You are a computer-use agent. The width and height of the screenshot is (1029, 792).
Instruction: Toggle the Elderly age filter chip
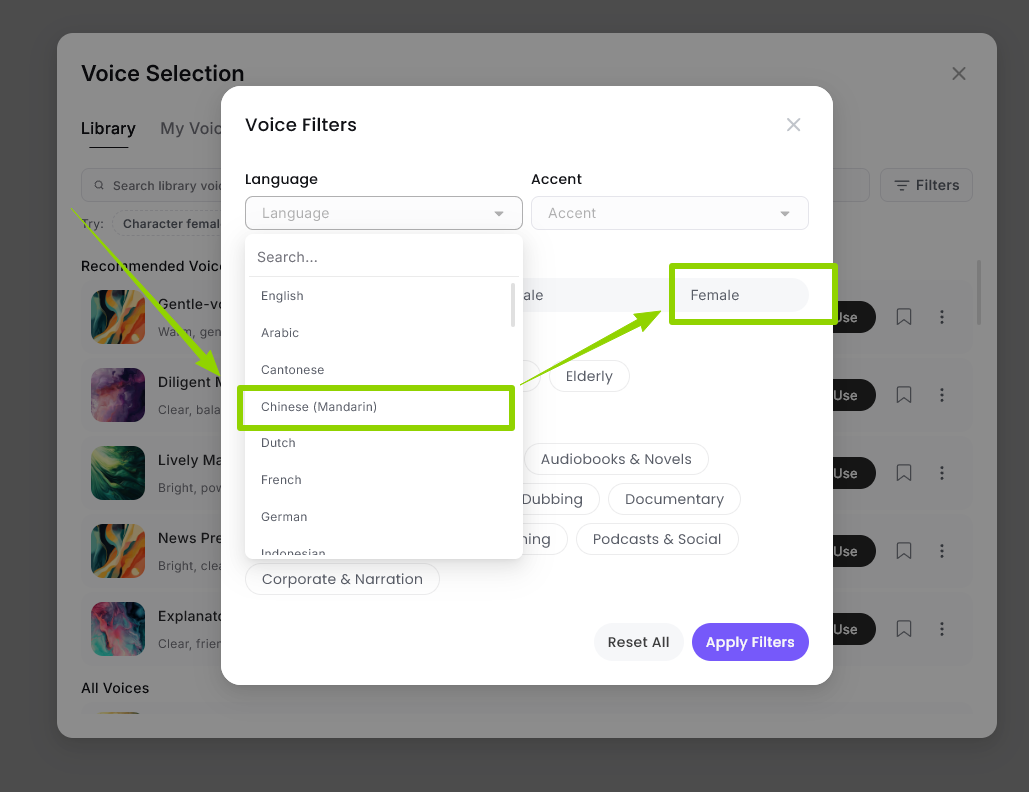click(x=589, y=376)
